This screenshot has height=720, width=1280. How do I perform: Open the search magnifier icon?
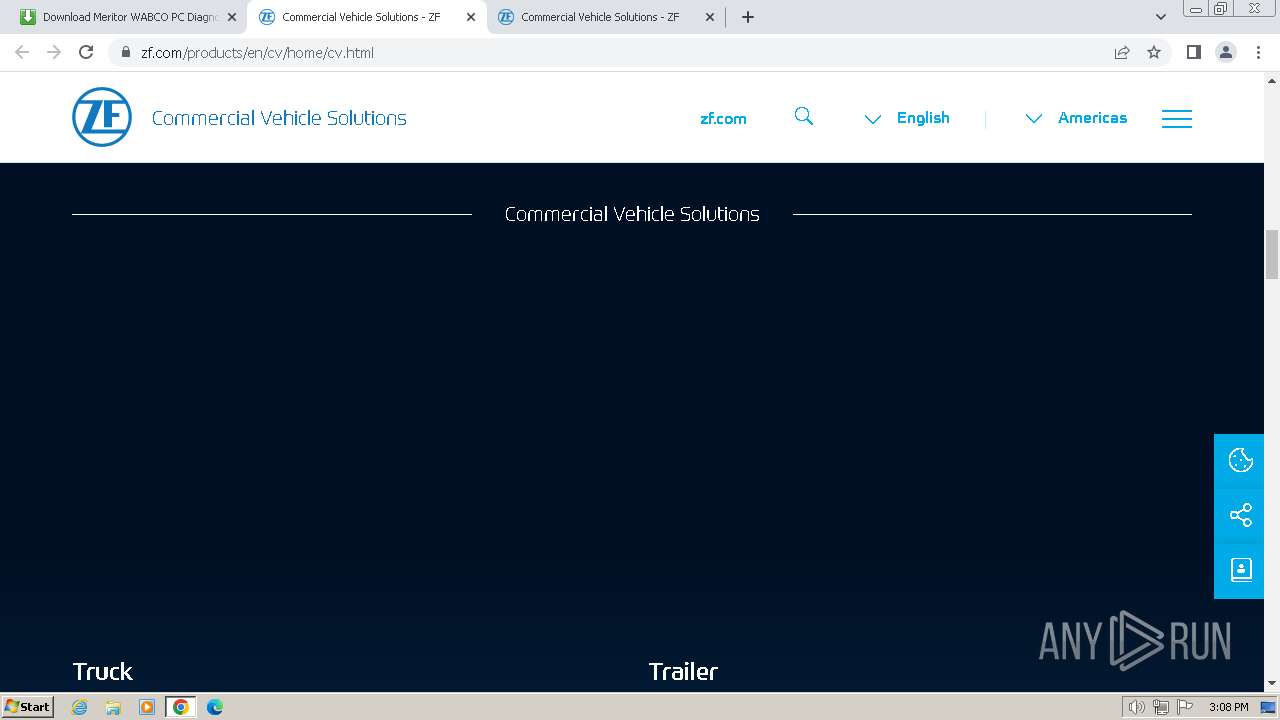point(804,117)
